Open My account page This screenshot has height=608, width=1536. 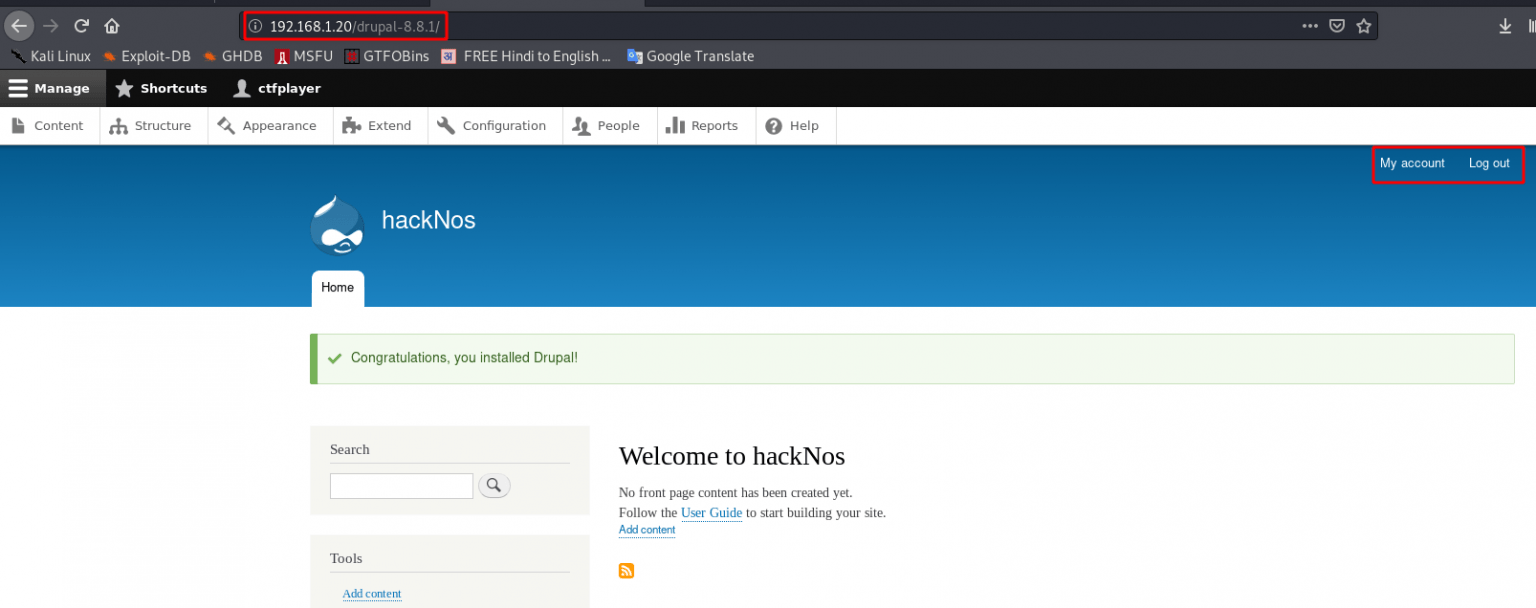pyautogui.click(x=1412, y=163)
